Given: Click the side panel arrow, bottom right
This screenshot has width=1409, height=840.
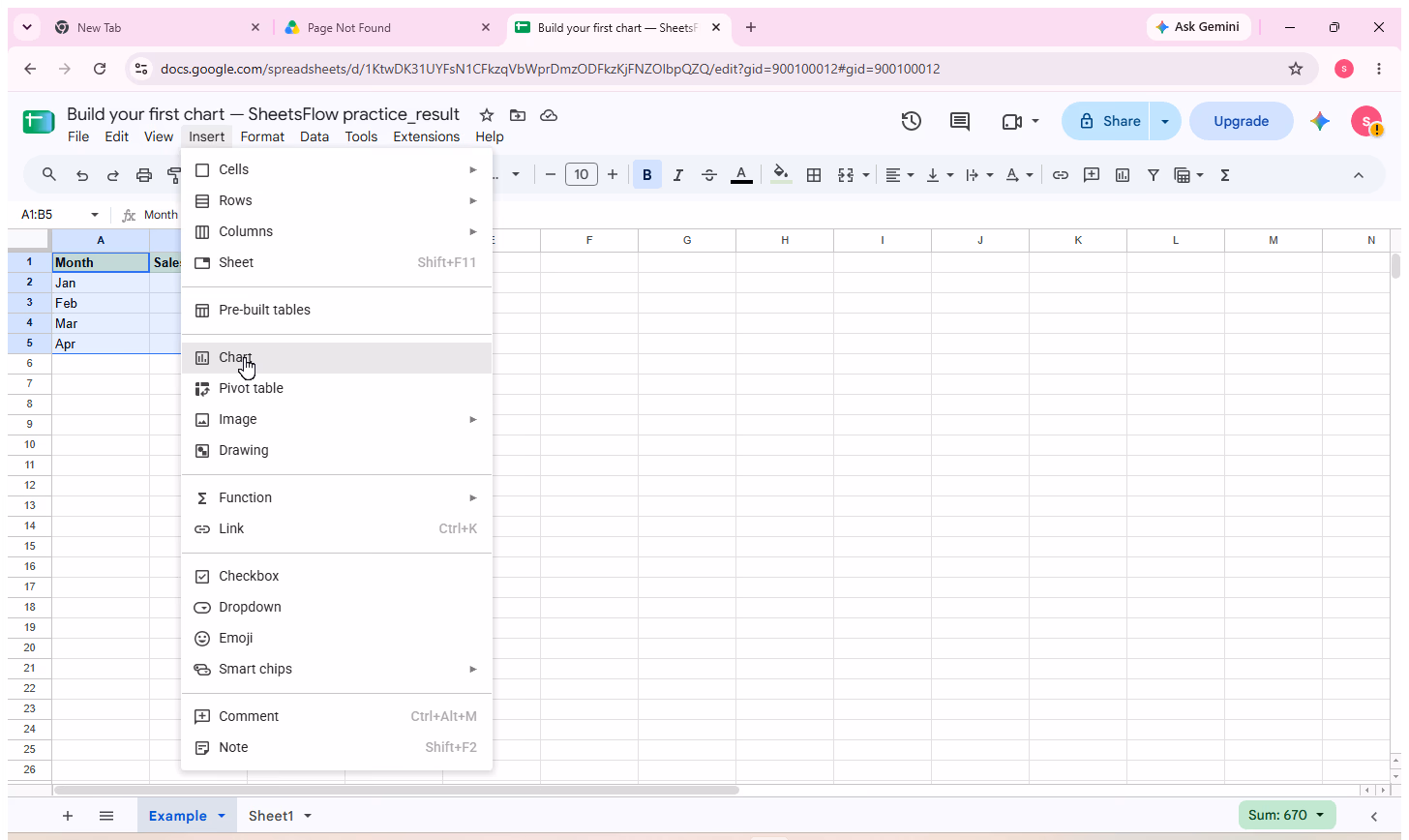Looking at the screenshot, I should [1373, 816].
